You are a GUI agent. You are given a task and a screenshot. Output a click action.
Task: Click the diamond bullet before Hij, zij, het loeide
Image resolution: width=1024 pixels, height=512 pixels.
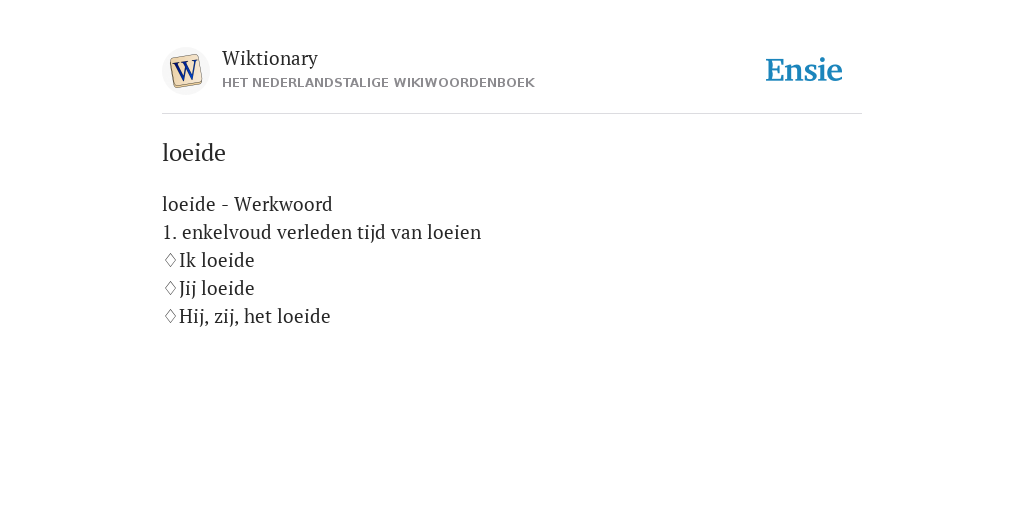click(170, 317)
